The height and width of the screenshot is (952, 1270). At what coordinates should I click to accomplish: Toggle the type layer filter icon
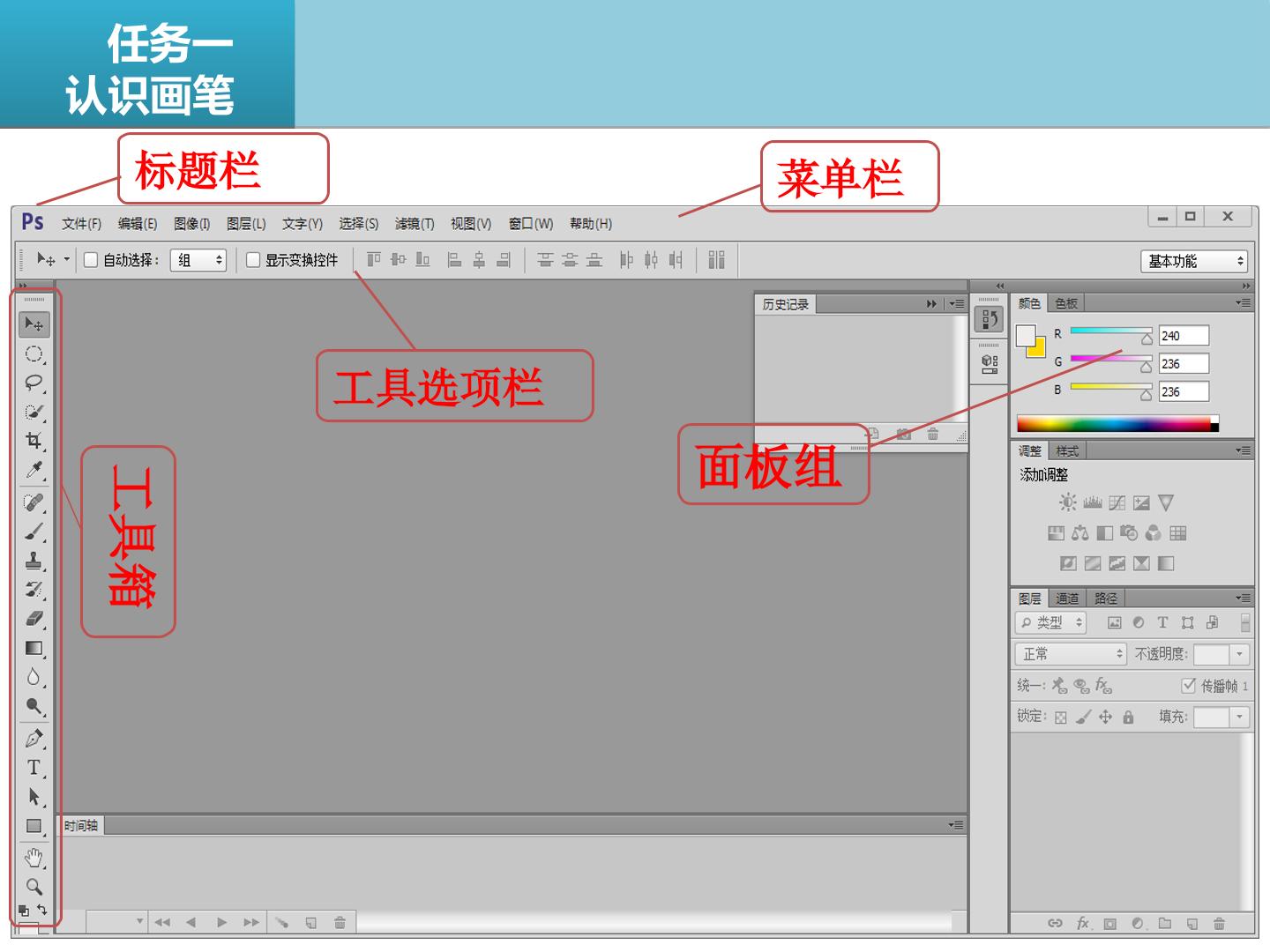click(x=1162, y=622)
